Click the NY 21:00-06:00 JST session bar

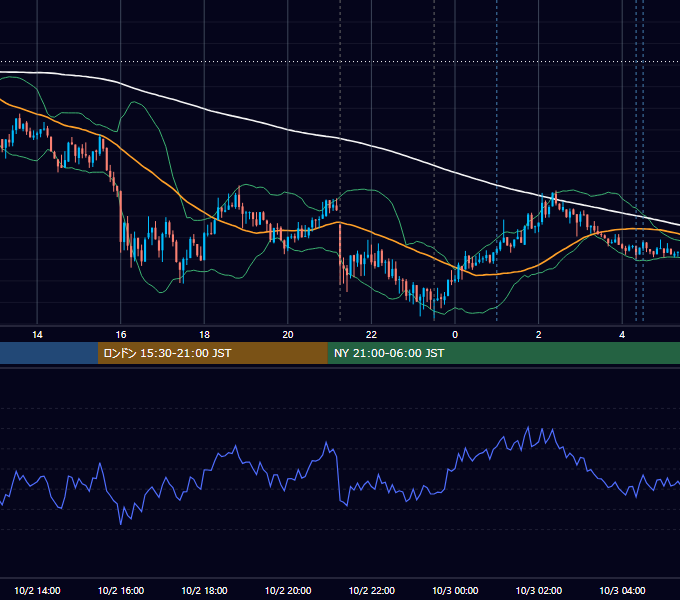(503, 353)
